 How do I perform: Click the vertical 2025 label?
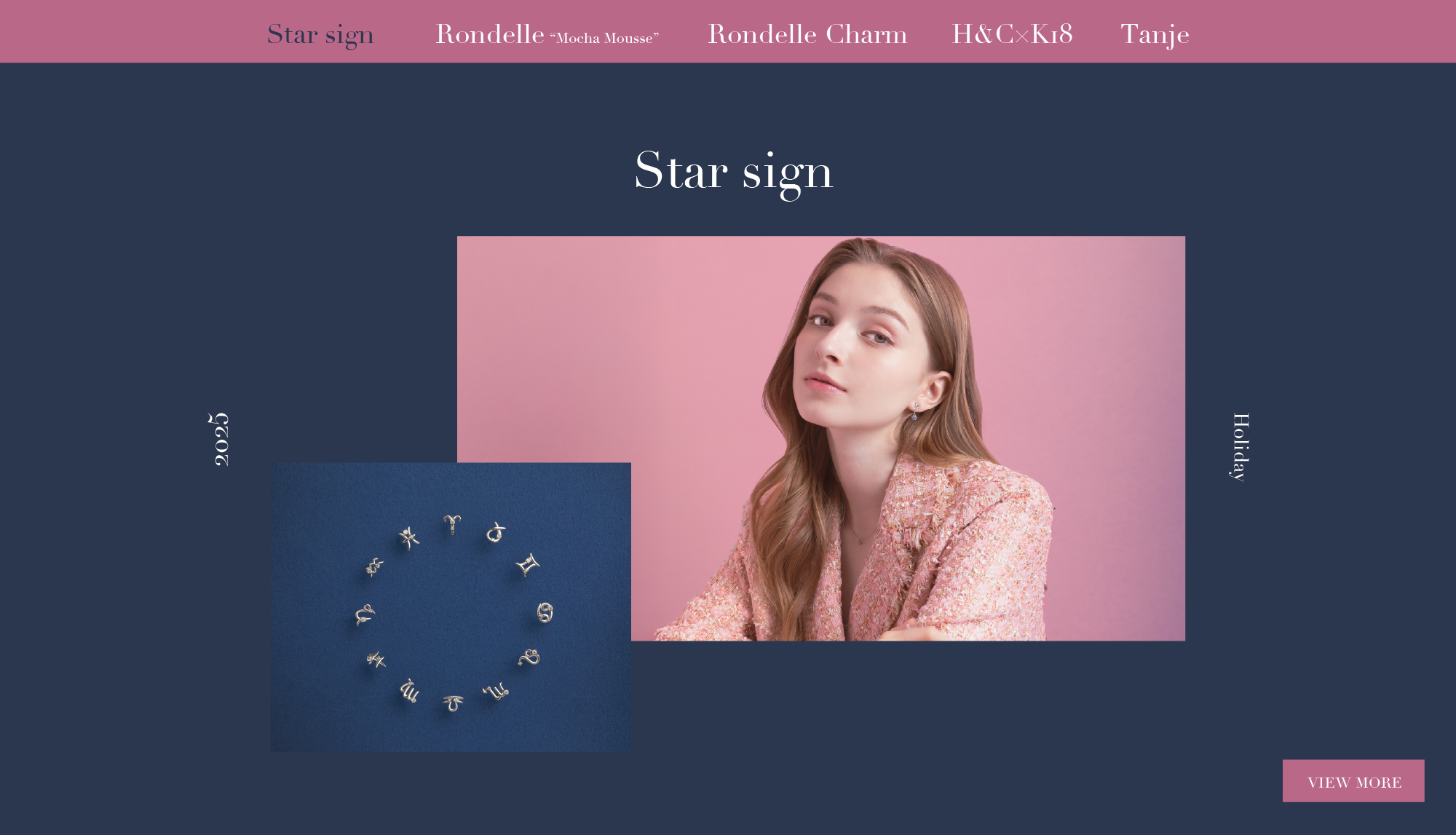click(218, 439)
